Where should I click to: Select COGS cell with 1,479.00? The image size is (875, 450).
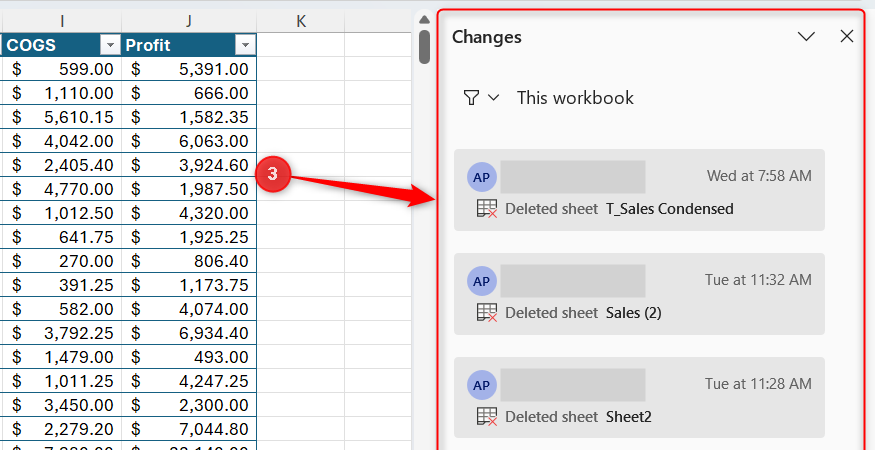click(61, 357)
